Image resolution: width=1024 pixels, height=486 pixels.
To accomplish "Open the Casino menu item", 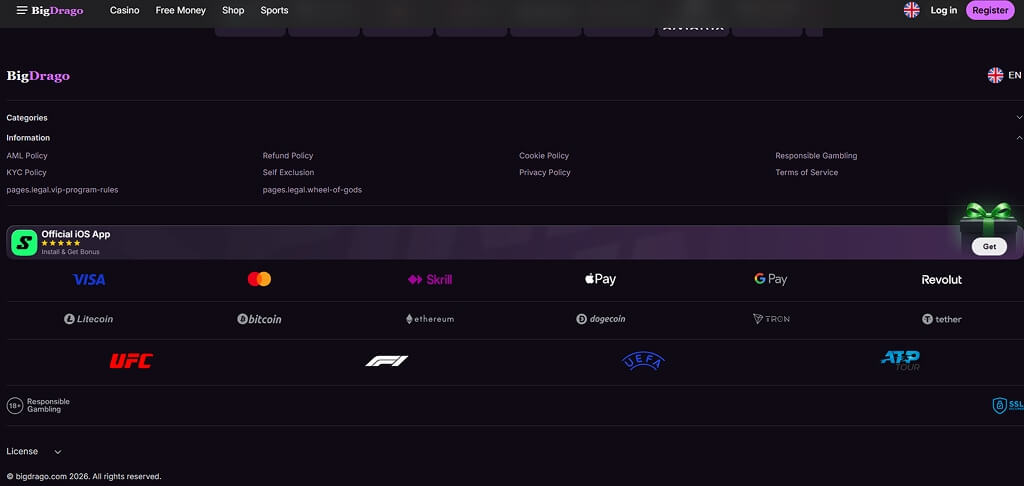I will coord(124,10).
